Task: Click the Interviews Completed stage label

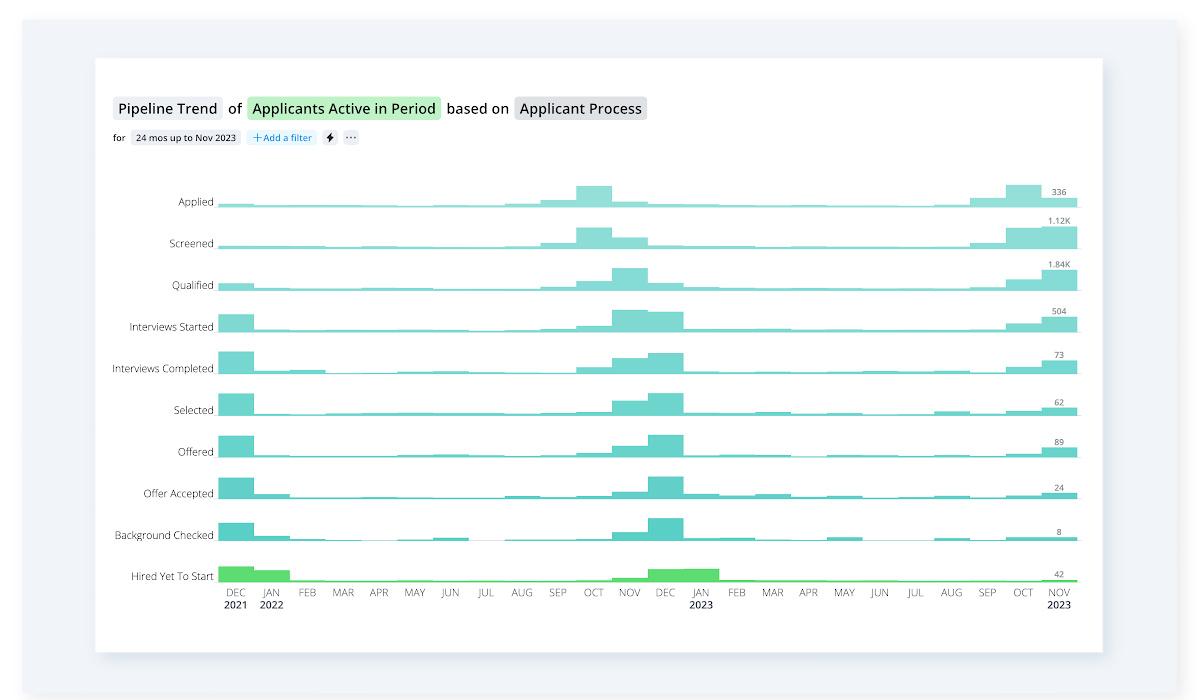Action: pos(163,369)
